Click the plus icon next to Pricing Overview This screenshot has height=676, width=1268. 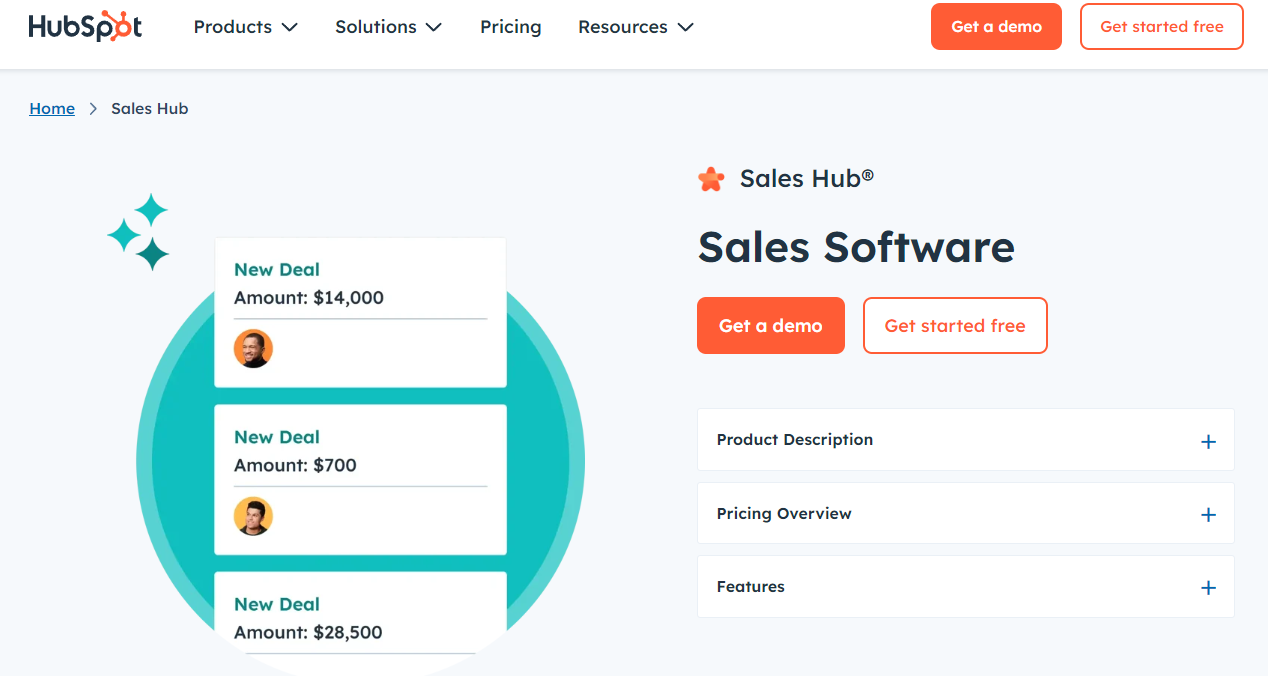pos(1208,513)
